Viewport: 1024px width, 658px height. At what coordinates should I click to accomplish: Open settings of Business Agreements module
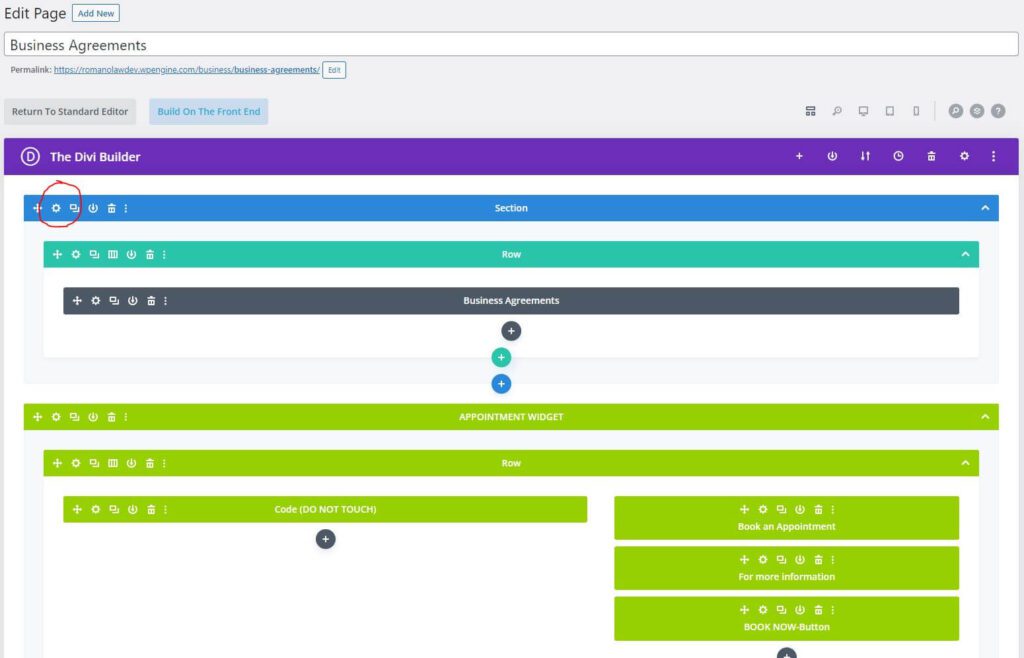point(96,301)
